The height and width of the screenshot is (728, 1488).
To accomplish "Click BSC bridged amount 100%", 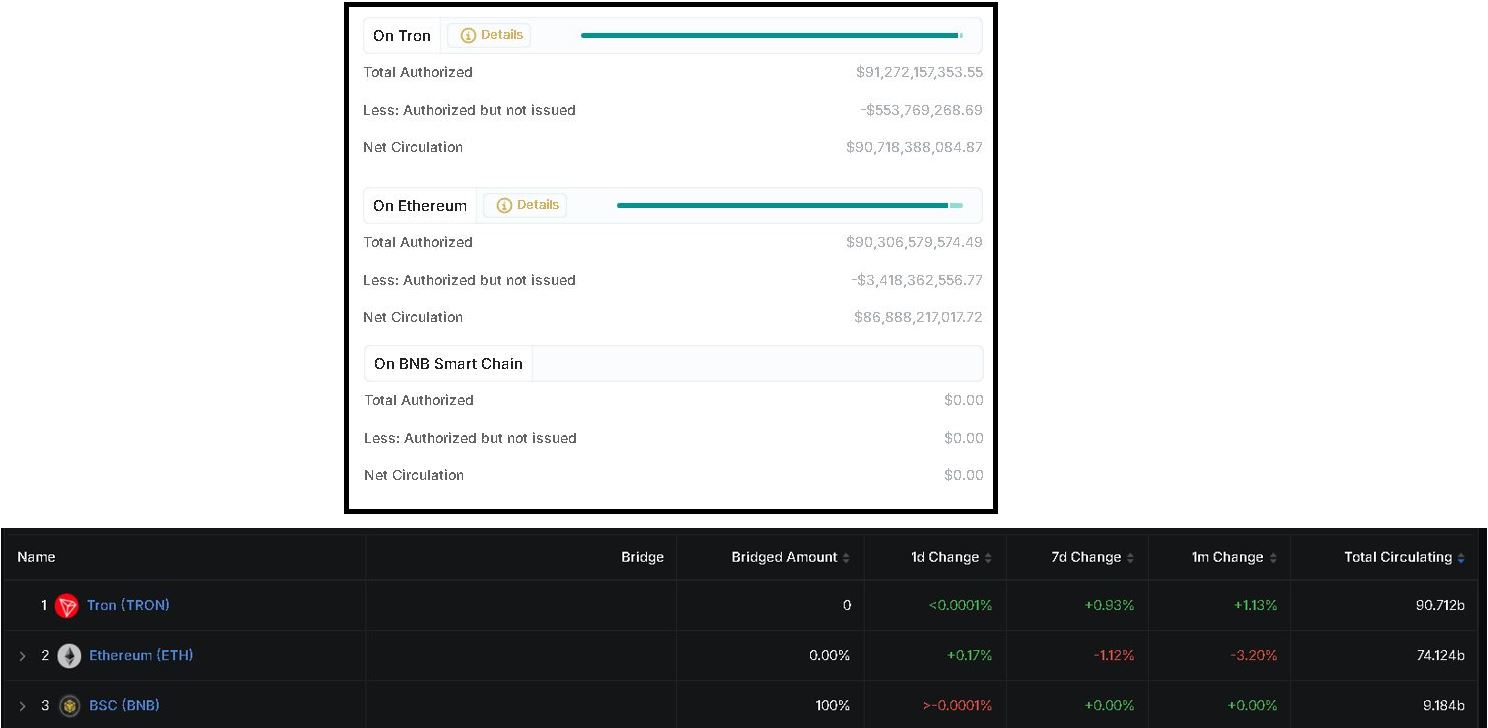I will click(x=832, y=705).
